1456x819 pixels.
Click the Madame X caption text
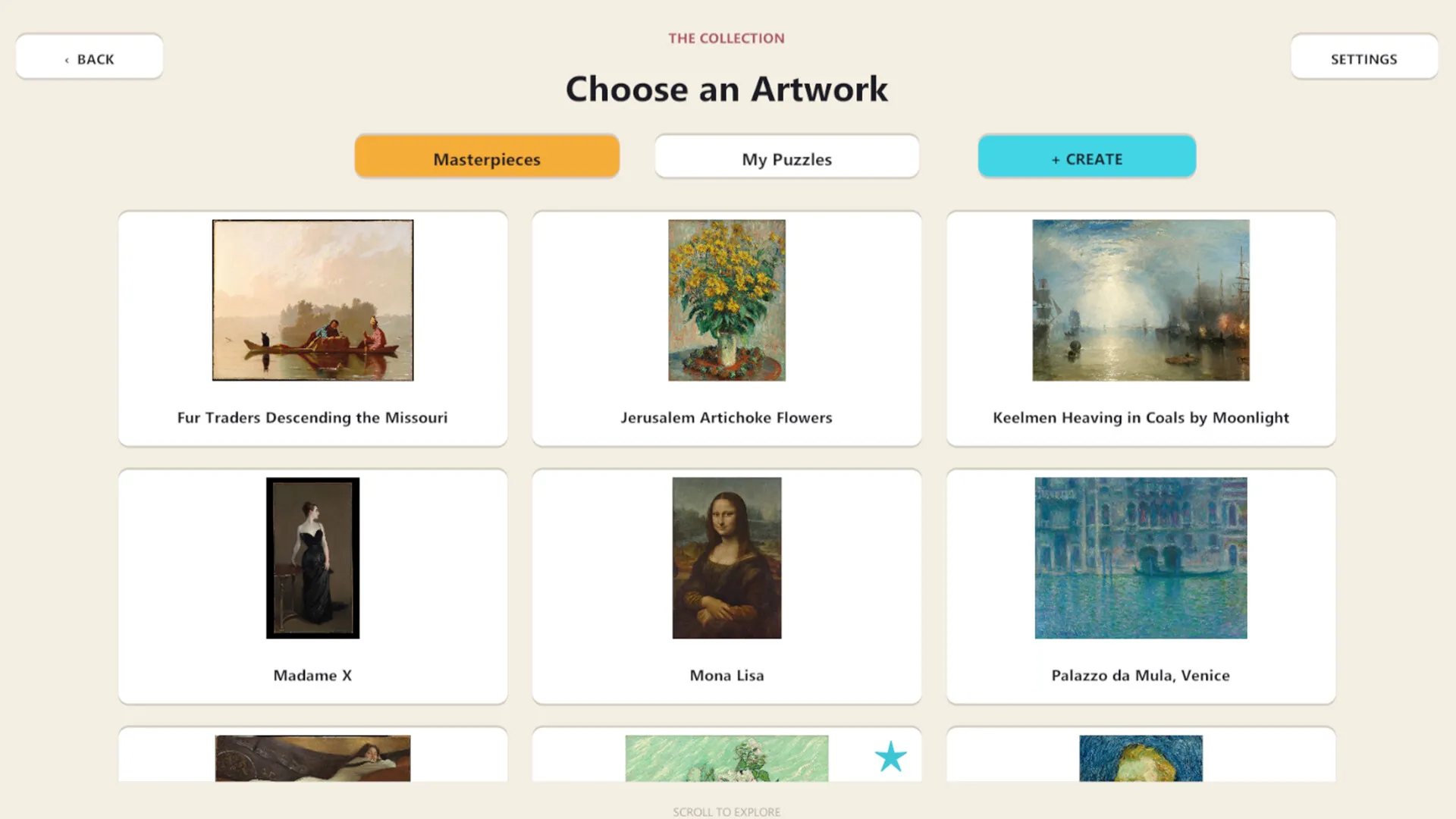tap(312, 676)
